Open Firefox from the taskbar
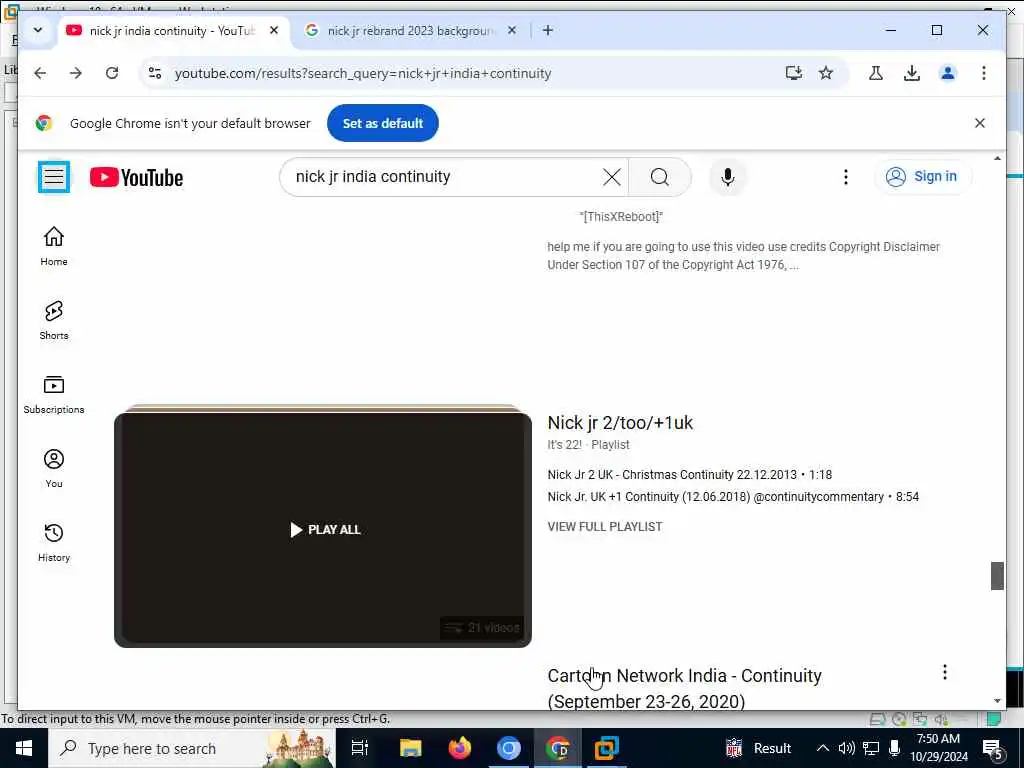The height and width of the screenshot is (768, 1024). pos(460,748)
